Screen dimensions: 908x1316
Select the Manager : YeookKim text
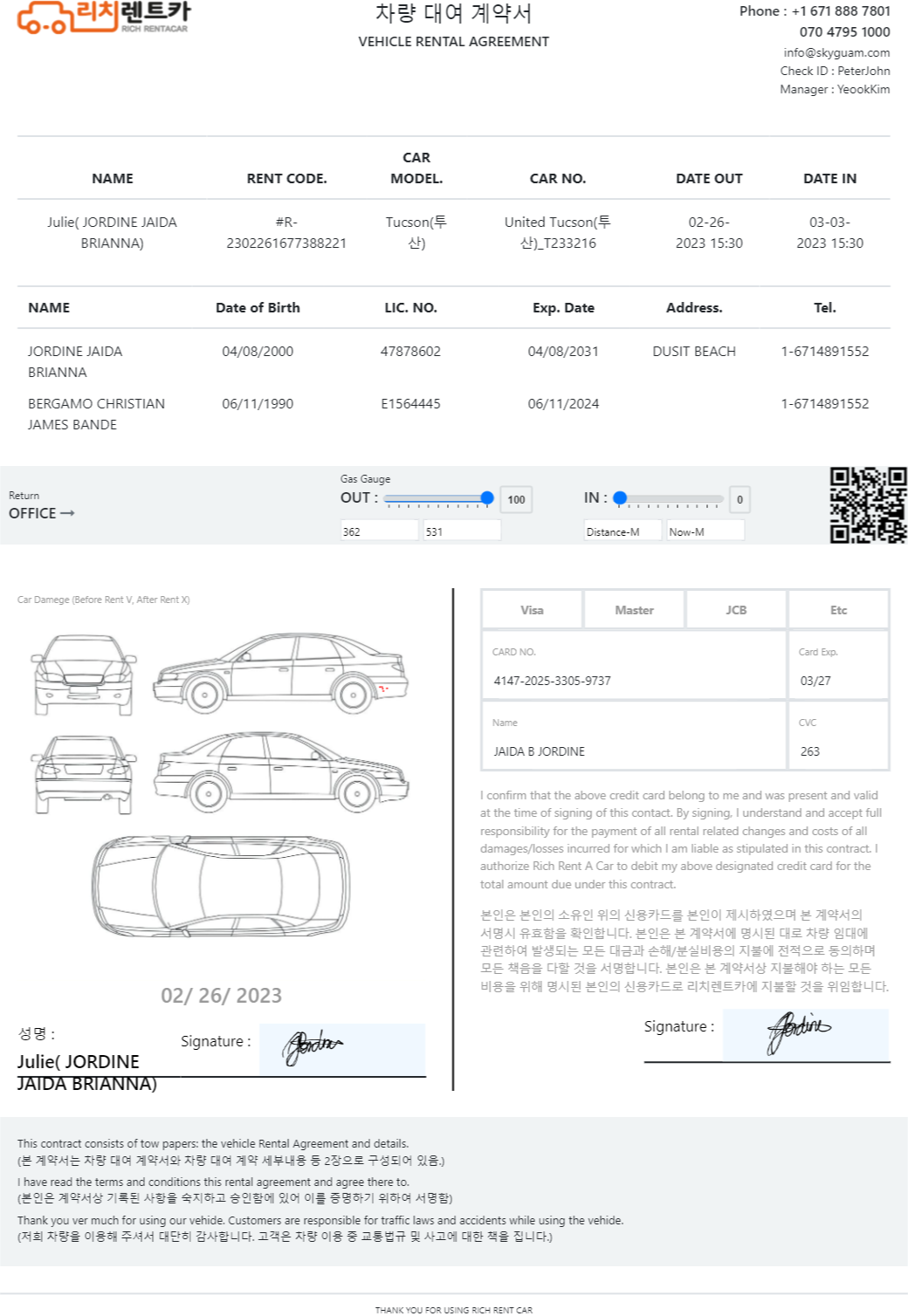point(835,89)
